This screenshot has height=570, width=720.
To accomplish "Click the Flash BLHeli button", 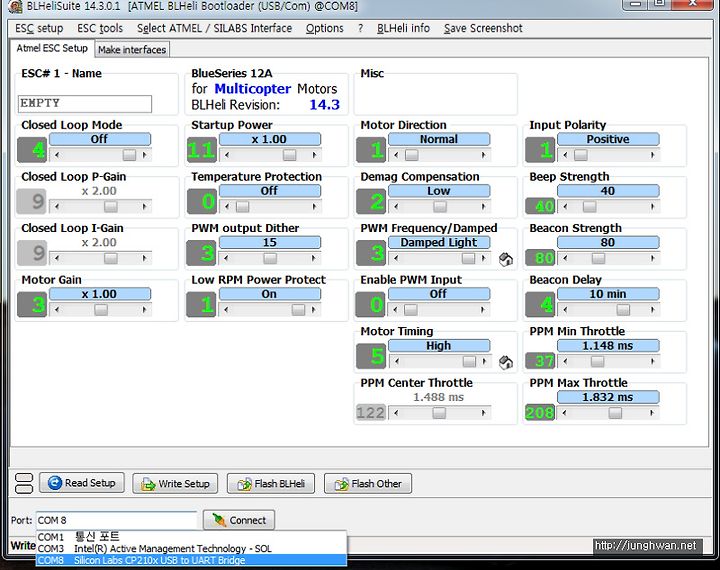I will [271, 484].
